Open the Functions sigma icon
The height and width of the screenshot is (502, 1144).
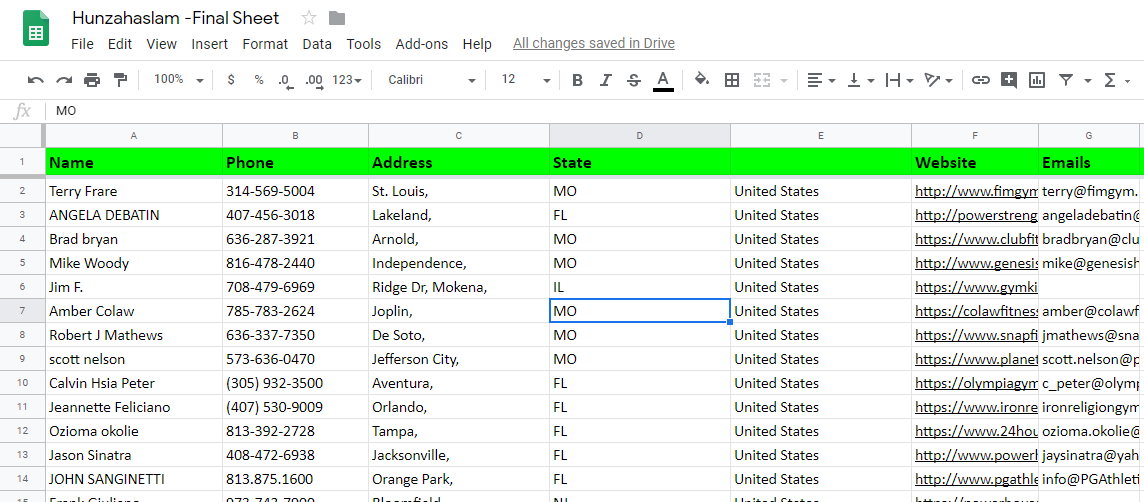[x=1110, y=80]
